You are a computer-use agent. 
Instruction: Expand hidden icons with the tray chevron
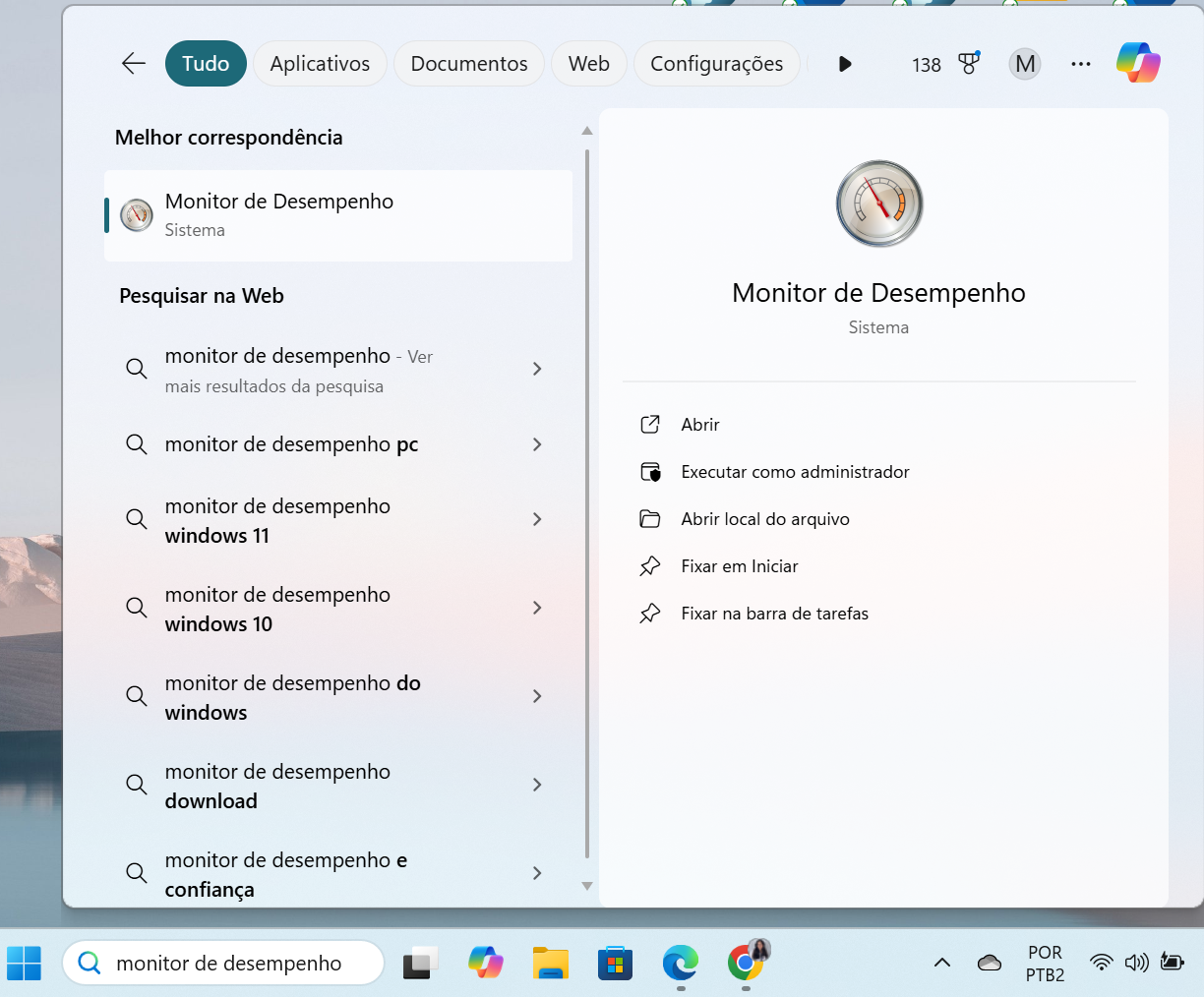point(941,964)
